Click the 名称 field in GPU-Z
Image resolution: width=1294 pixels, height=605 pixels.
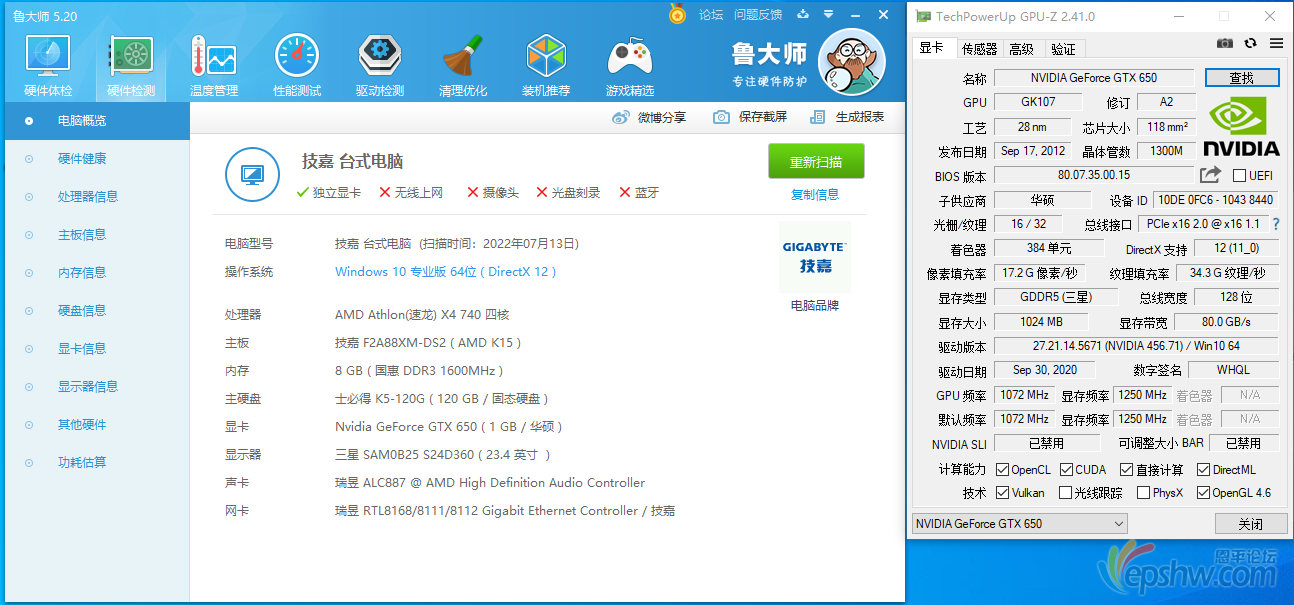(1094, 78)
